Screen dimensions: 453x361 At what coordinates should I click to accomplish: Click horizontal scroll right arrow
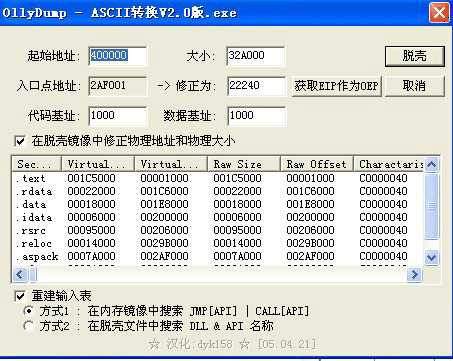(x=415, y=275)
